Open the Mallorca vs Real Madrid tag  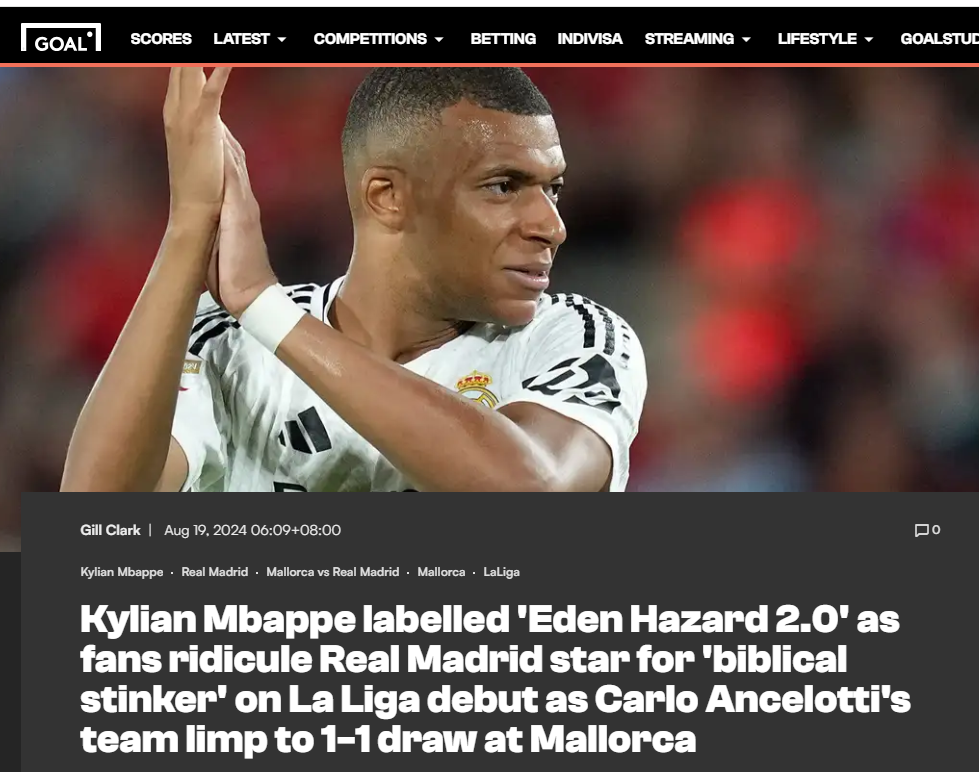[333, 572]
